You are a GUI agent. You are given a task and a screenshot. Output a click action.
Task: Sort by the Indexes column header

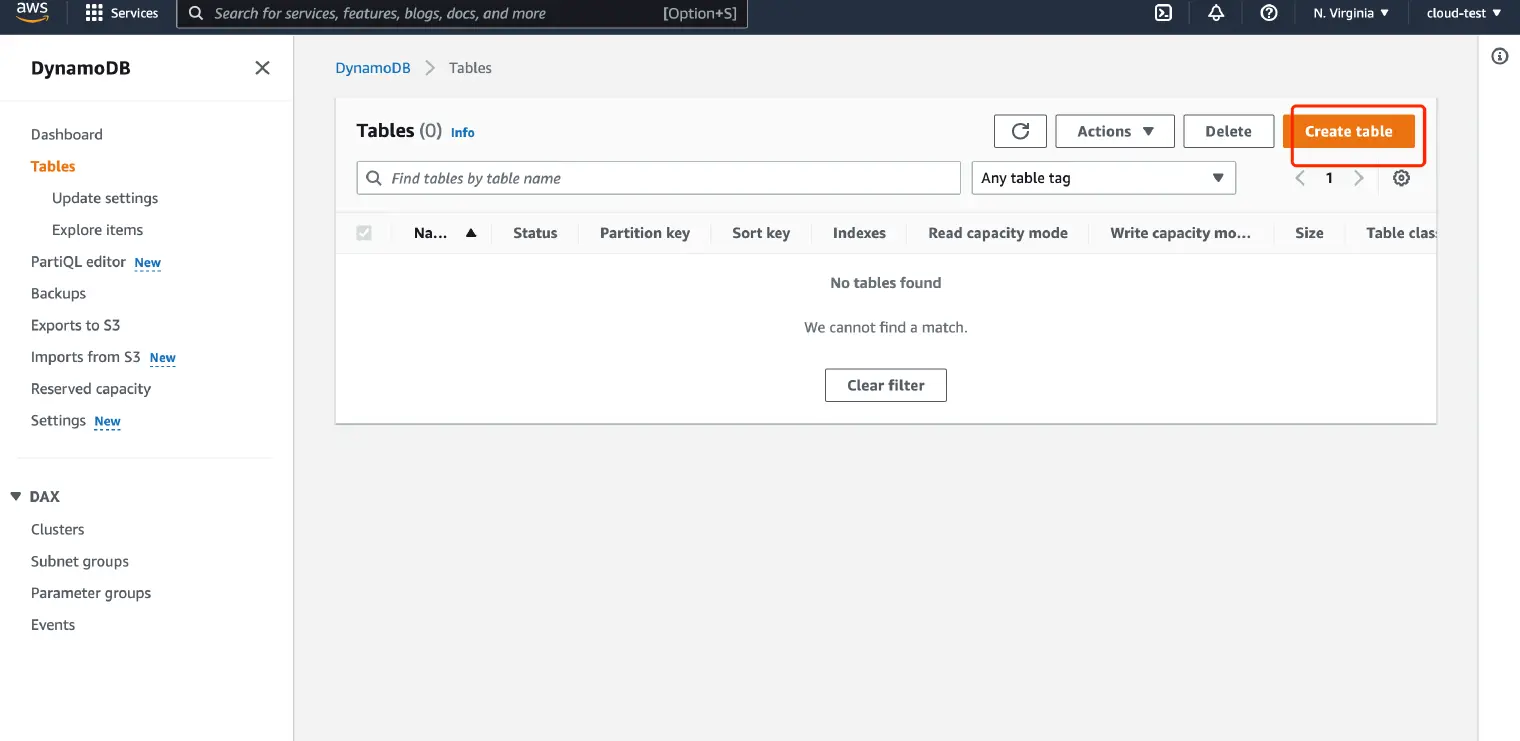(x=859, y=233)
